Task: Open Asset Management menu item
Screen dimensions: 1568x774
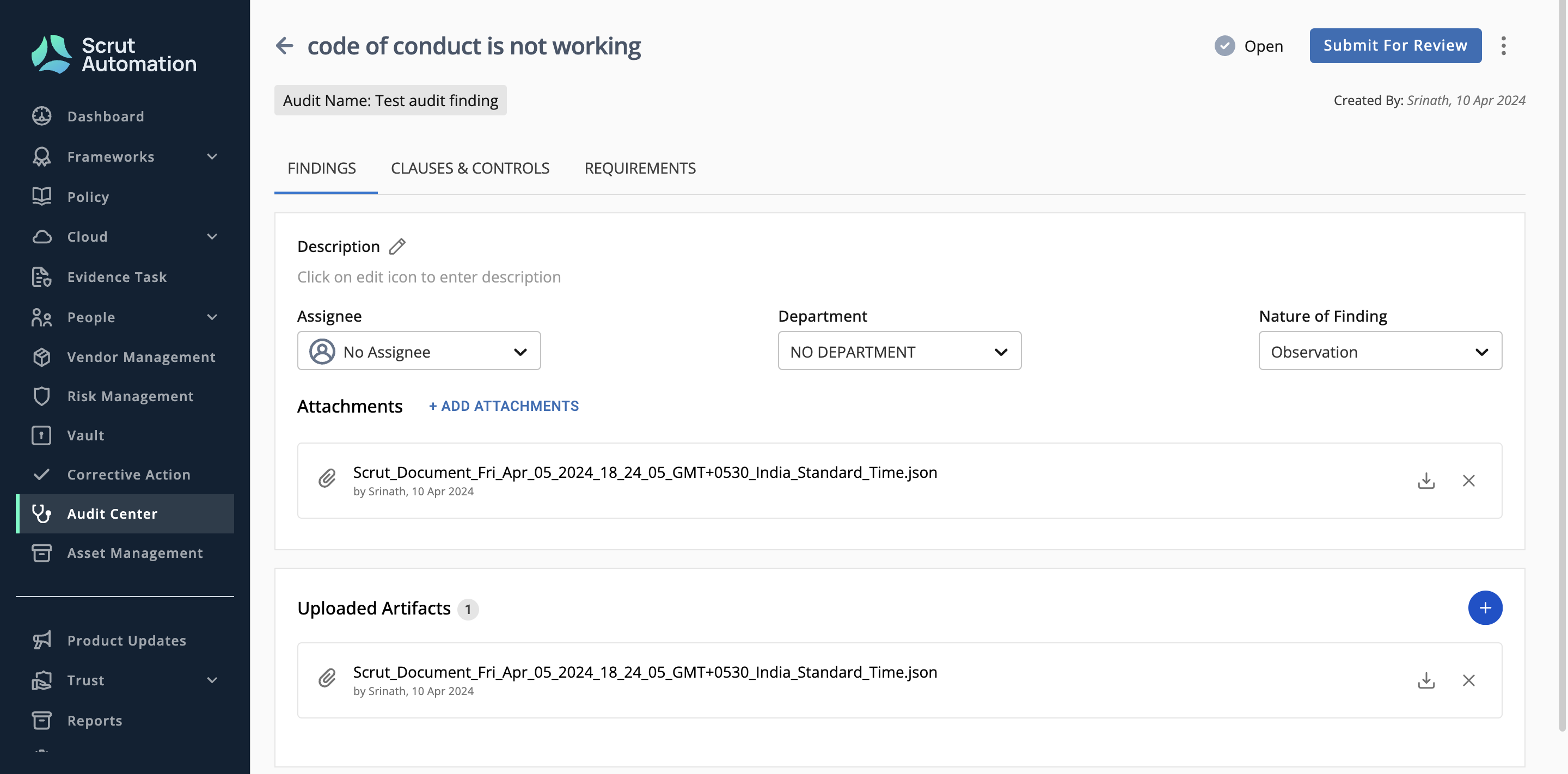Action: (x=134, y=552)
